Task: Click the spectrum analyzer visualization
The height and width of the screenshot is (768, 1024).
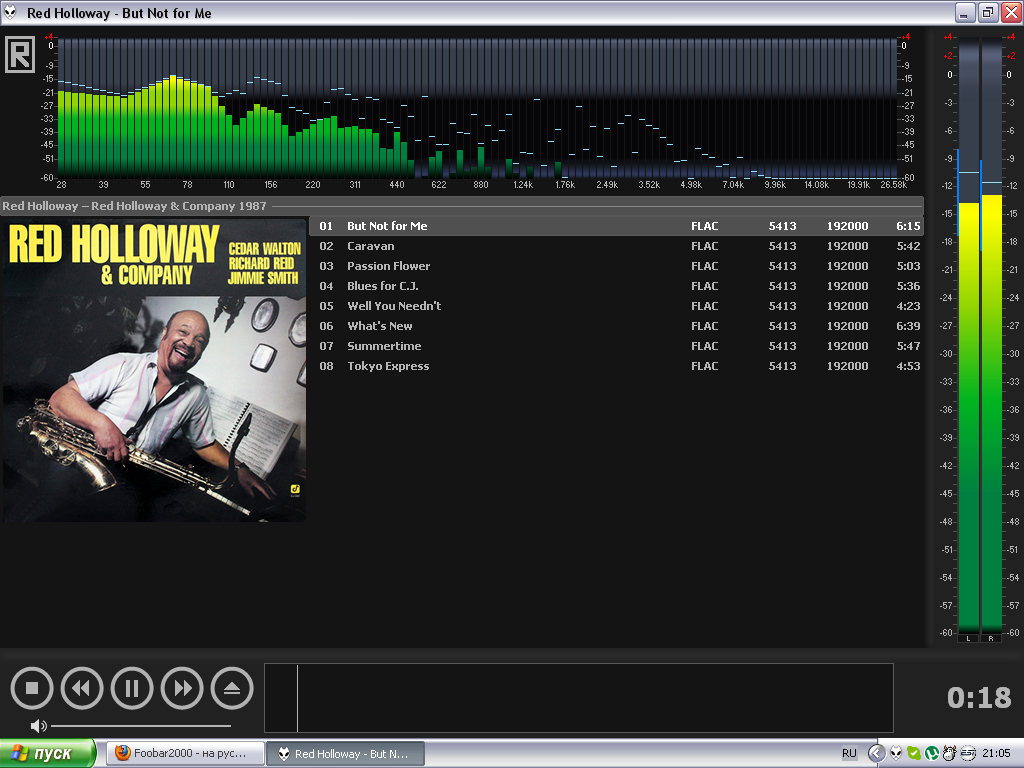Action: coord(478,108)
